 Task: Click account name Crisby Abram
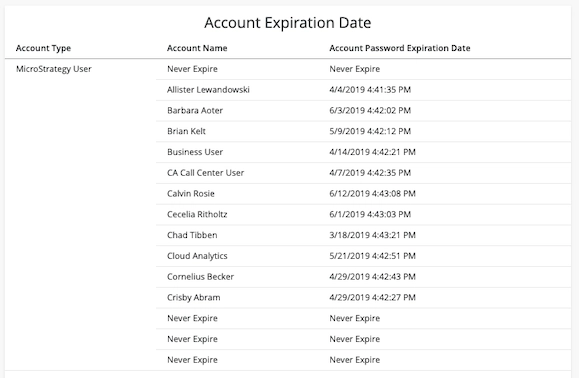193,298
